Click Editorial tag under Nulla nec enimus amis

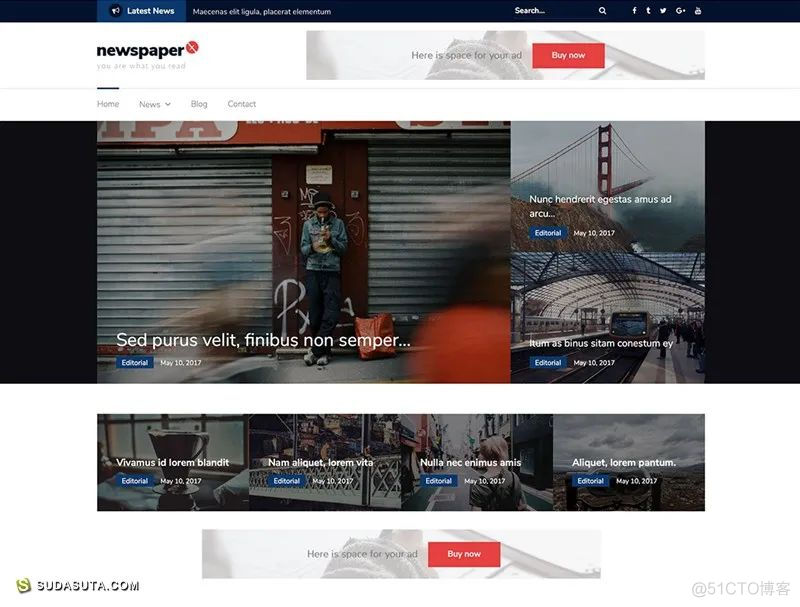click(439, 481)
